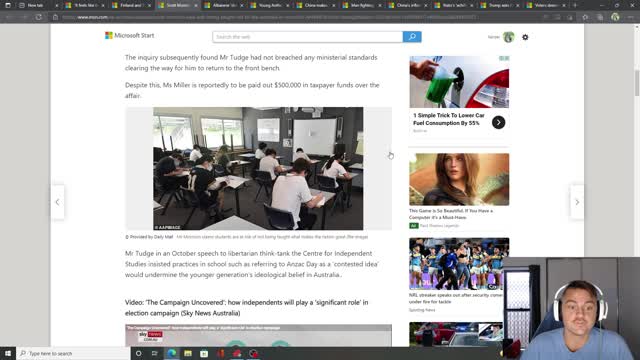Viewport: 640px width, 360px height.
Task: Open the MSN settings gear
Action: [x=525, y=37]
